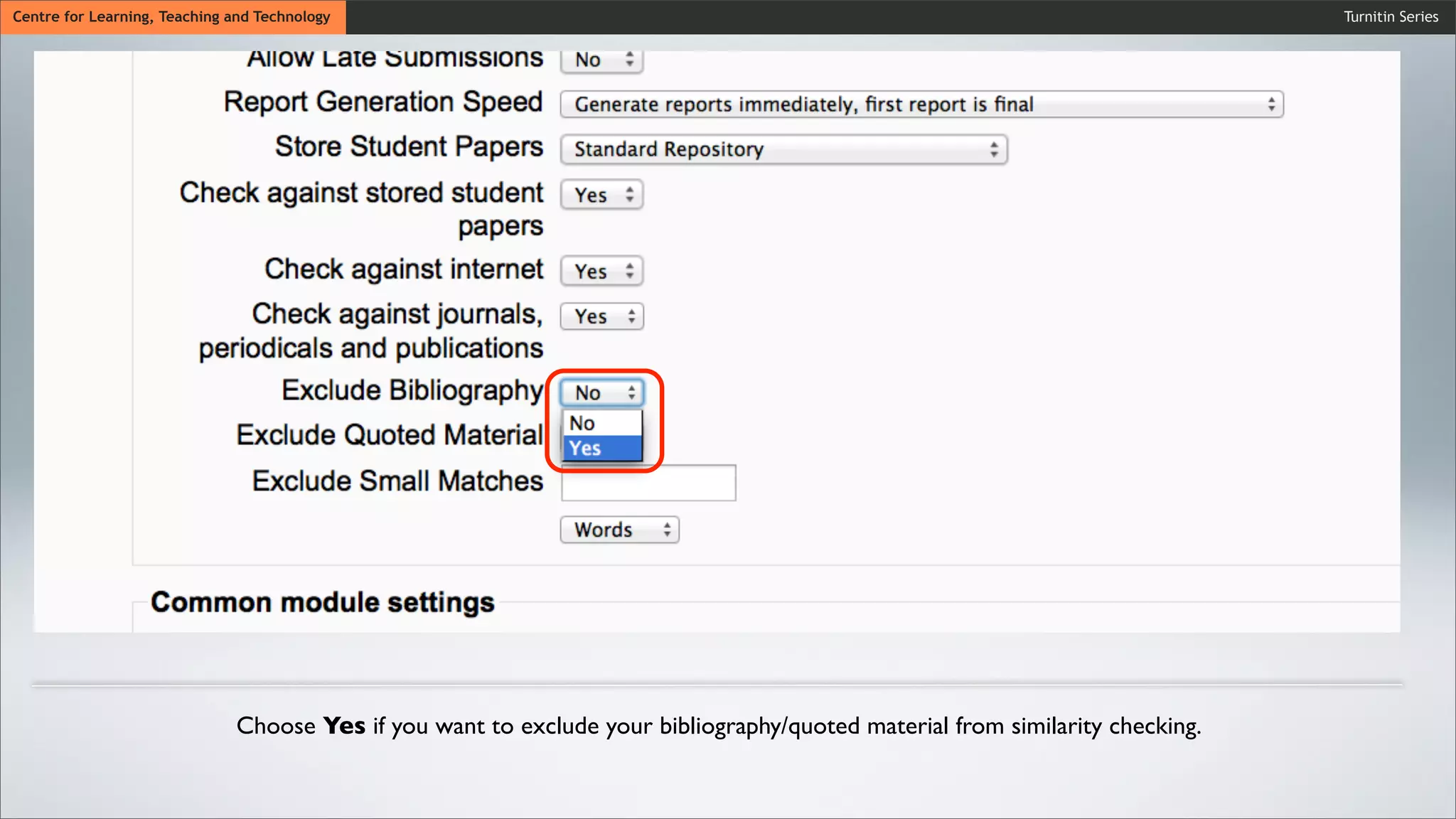Click the Exclude Bibliography dropdown
Screen dimensions: 1456x819
(x=601, y=392)
